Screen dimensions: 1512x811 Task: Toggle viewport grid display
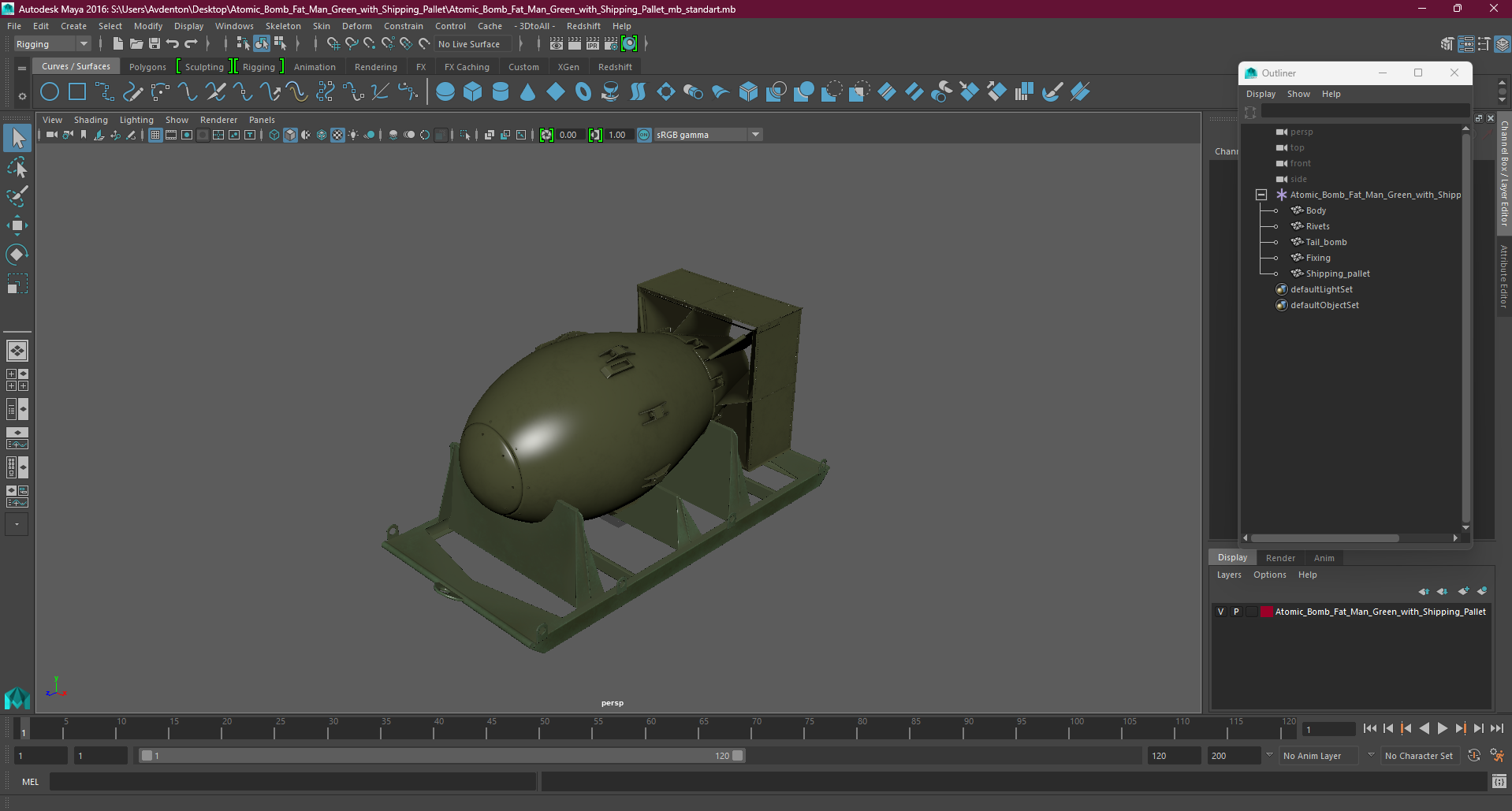coord(155,135)
